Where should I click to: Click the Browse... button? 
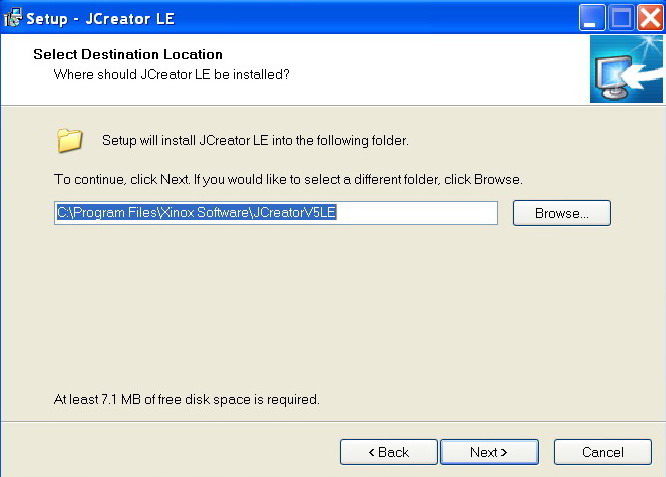click(x=561, y=213)
